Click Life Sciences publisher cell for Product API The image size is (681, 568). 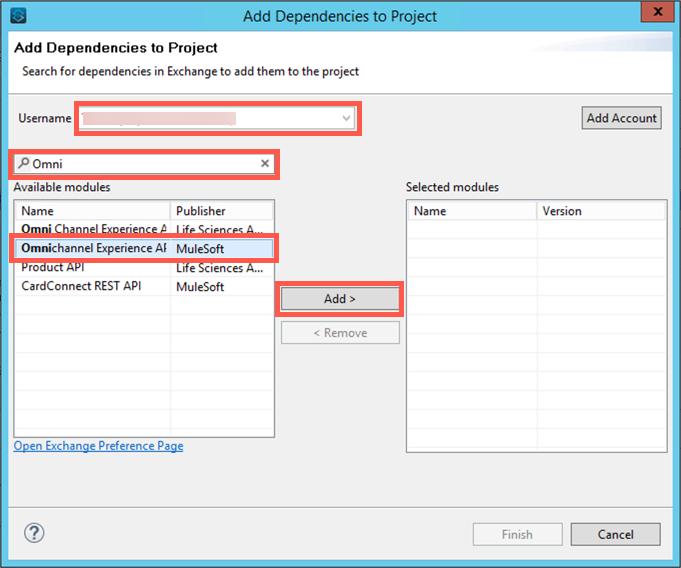click(x=219, y=268)
